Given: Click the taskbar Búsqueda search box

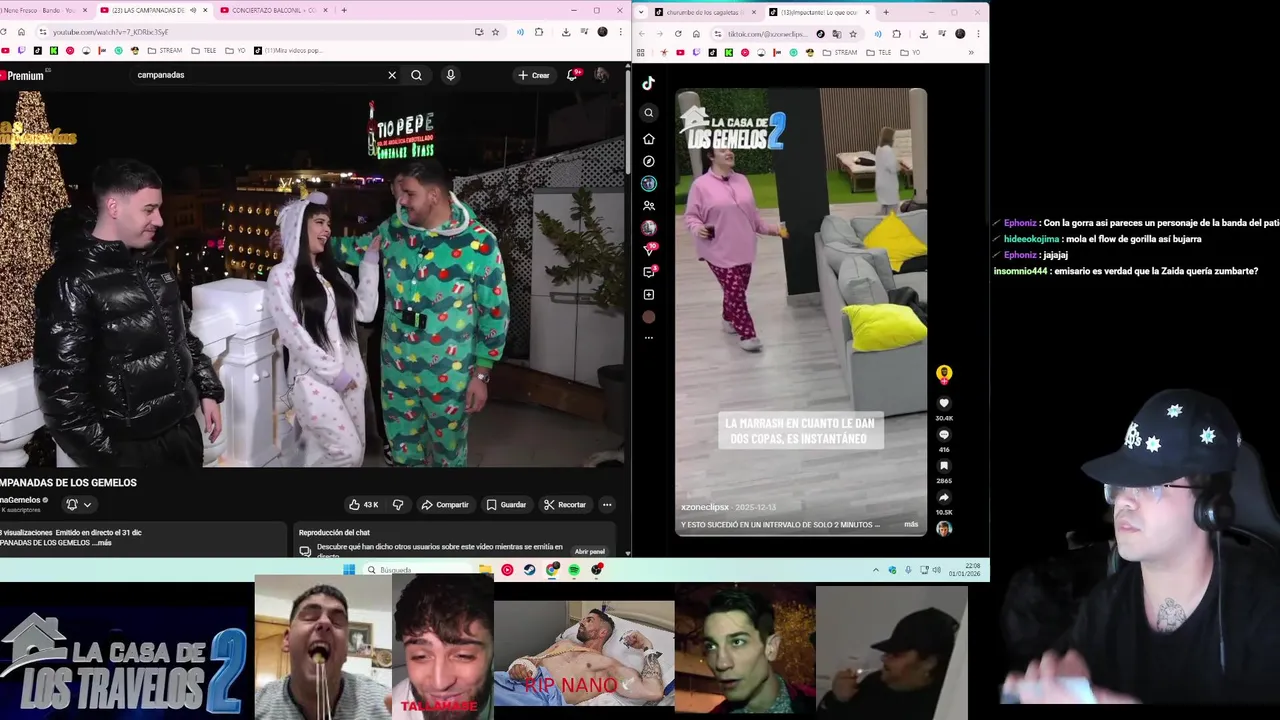Looking at the screenshot, I should coord(418,570).
